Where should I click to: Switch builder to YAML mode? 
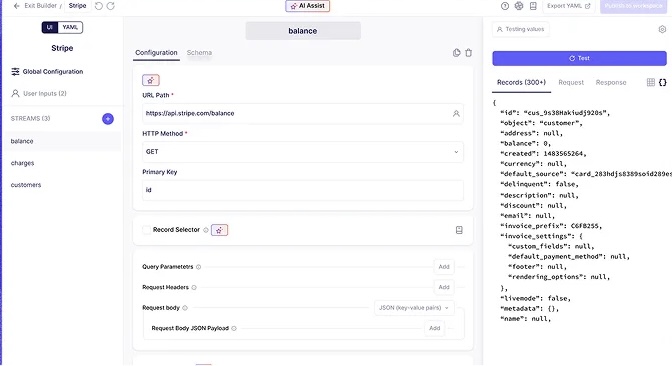[x=70, y=27]
